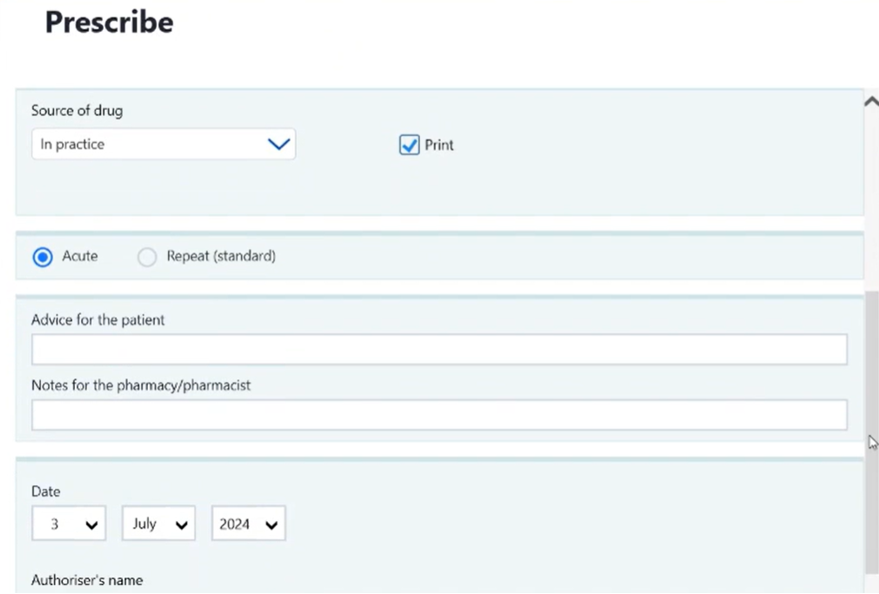Image resolution: width=879 pixels, height=594 pixels.
Task: Open the Source of drug dropdown
Action: click(163, 144)
